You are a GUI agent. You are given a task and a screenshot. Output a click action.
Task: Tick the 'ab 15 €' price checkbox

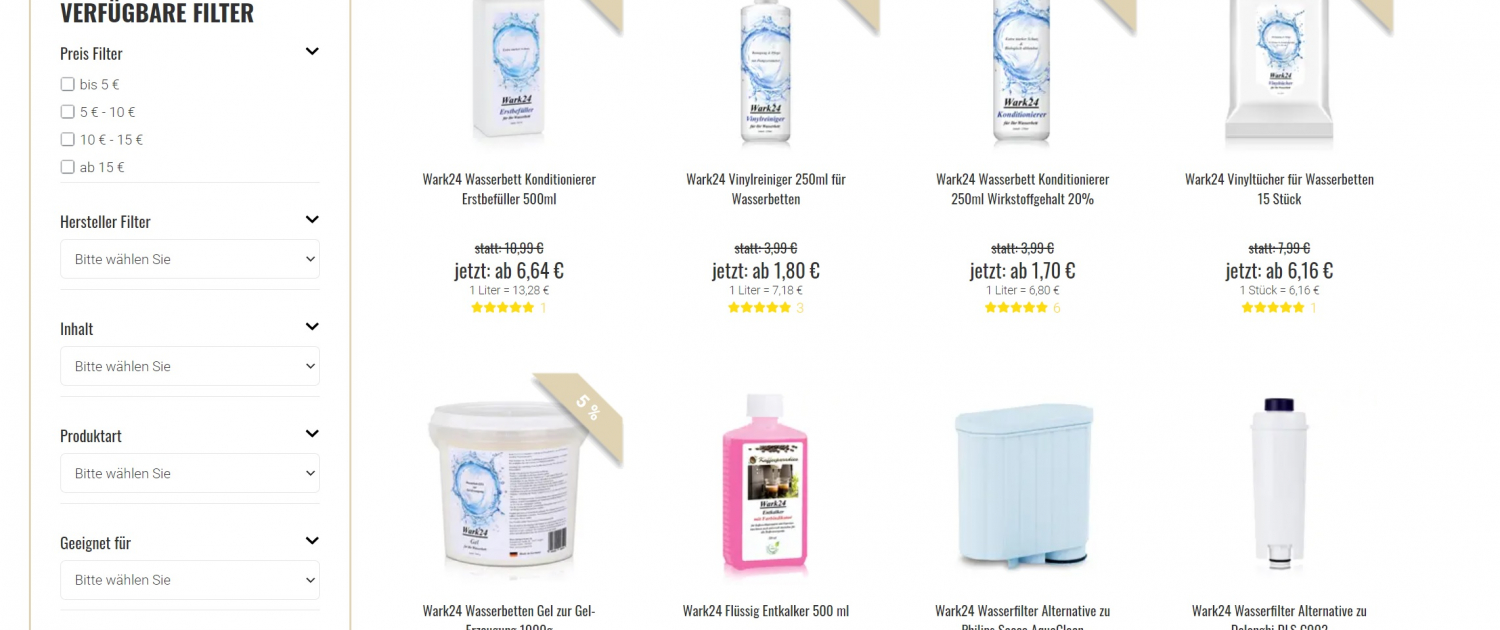pos(67,167)
